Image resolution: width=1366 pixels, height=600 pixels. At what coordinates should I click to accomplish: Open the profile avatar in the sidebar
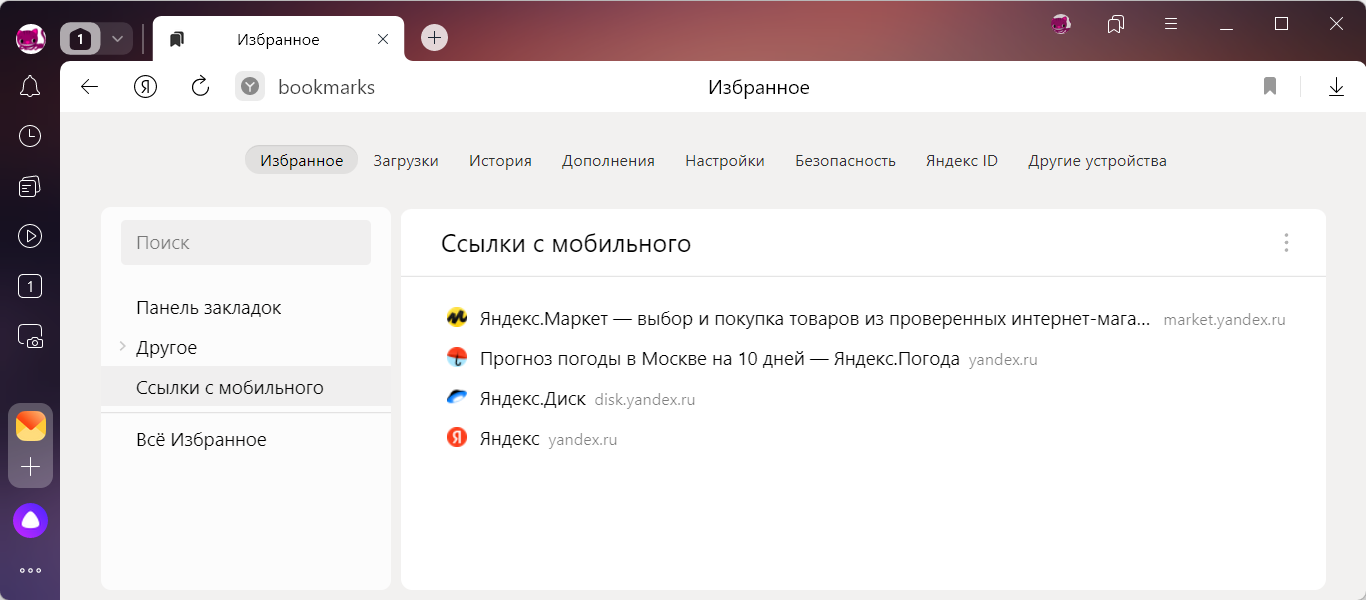[x=30, y=39]
